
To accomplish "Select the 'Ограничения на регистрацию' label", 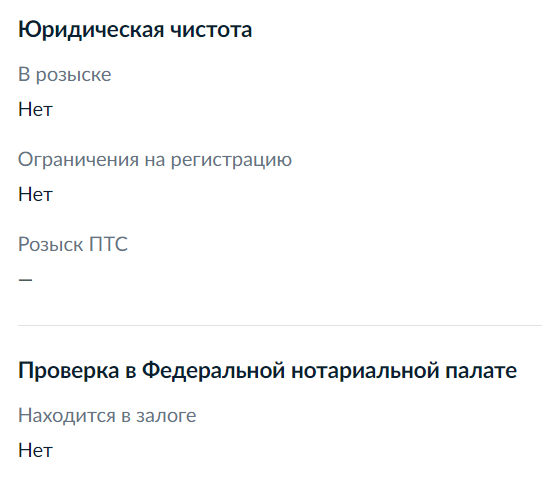I will [x=155, y=160].
